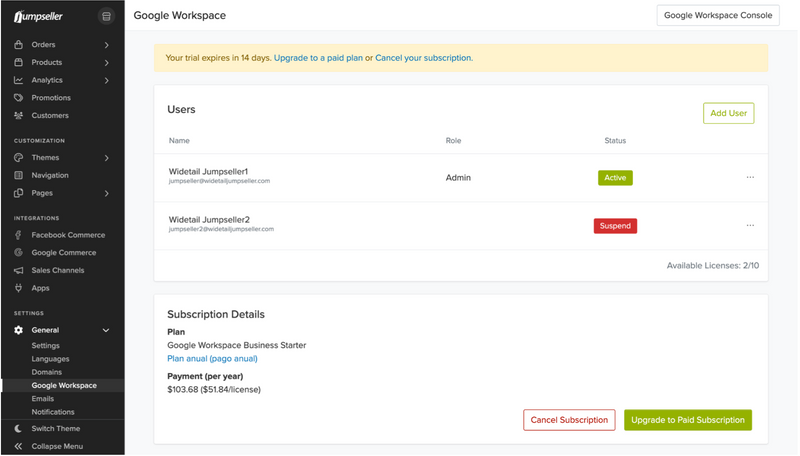800x456 pixels.
Task: Click the Add User button
Action: [x=728, y=113]
